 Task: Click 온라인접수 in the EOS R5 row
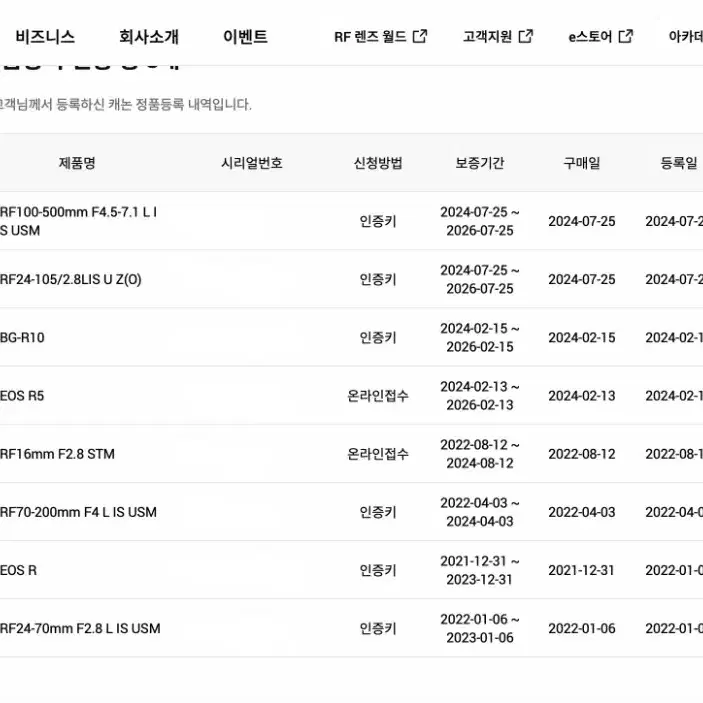pos(378,396)
